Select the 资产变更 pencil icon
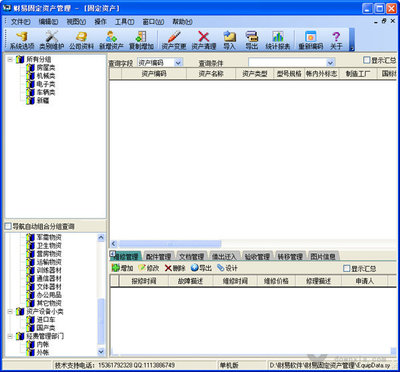 tap(174, 40)
